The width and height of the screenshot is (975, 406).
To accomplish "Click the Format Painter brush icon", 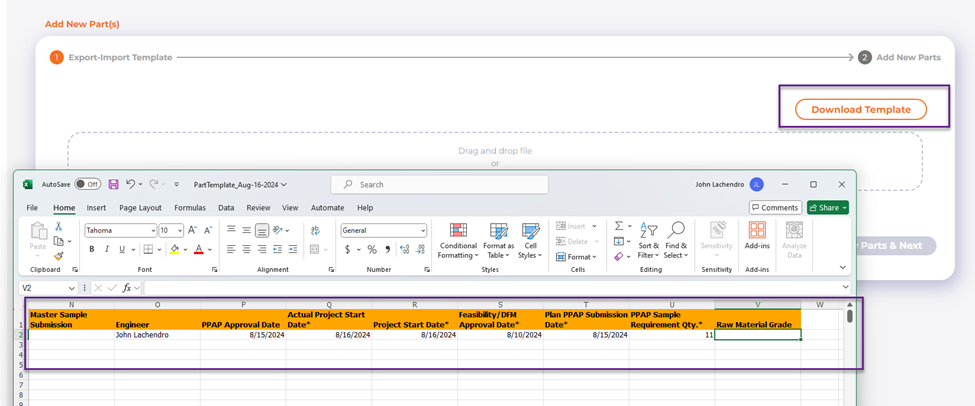I will [59, 256].
